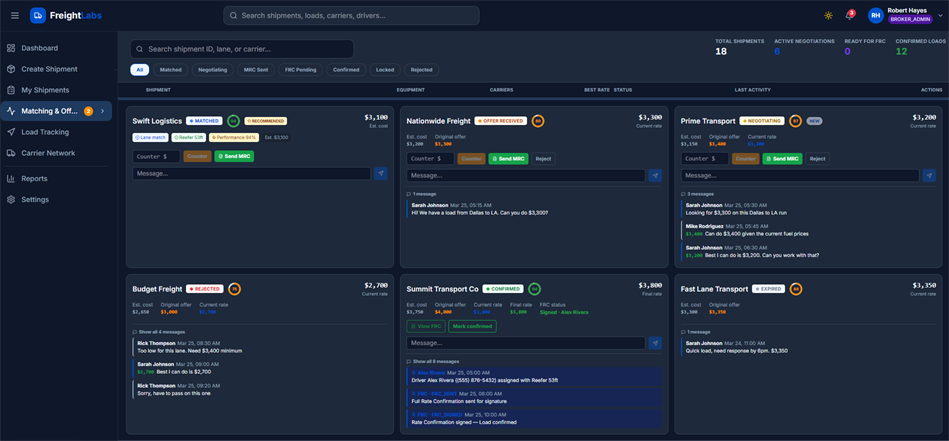Click the BROKER_ADMIN role badge

(911, 19)
